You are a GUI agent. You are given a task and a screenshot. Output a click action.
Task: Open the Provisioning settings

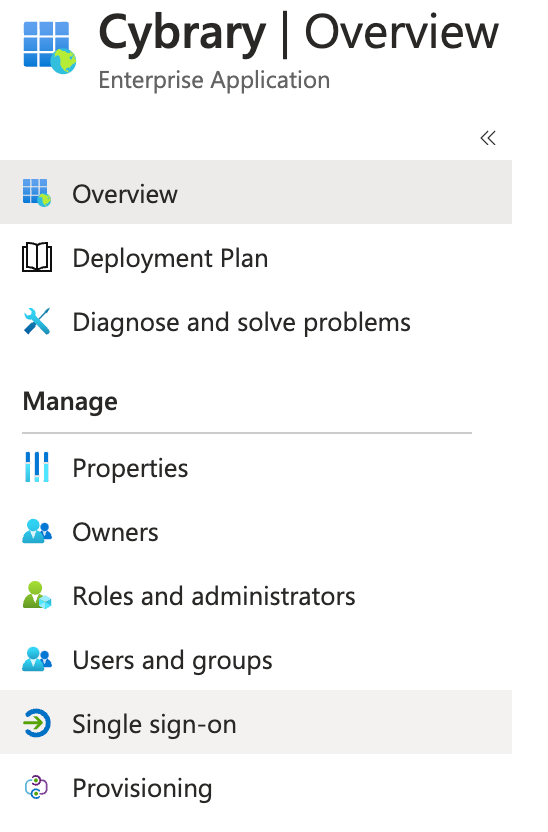tap(256, 787)
